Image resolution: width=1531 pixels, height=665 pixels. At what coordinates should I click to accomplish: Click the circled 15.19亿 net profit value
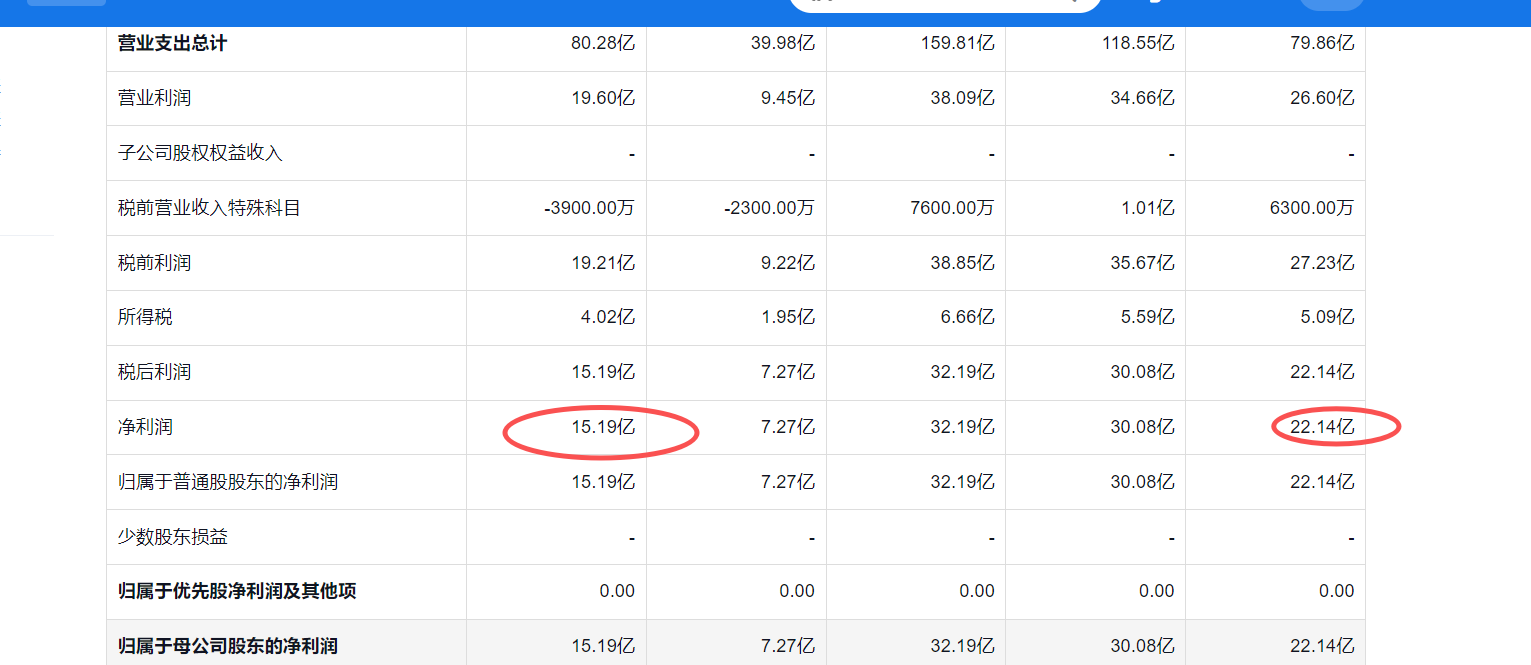coord(603,428)
